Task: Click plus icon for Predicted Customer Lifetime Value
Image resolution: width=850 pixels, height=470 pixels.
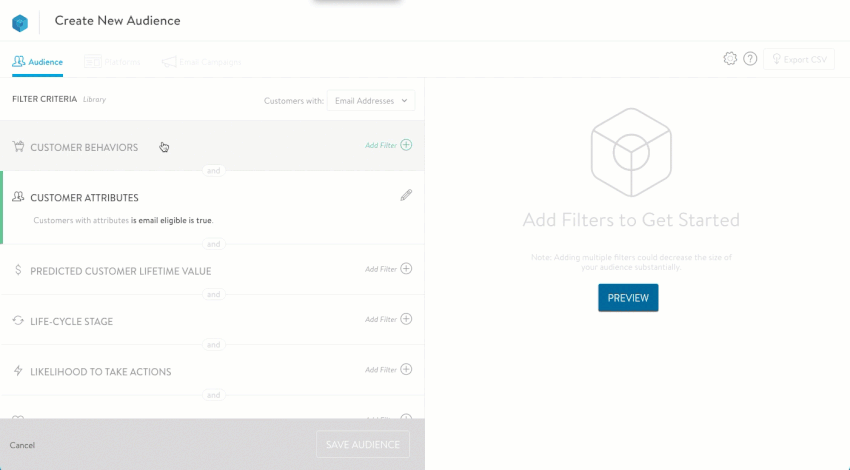Action: tap(406, 269)
